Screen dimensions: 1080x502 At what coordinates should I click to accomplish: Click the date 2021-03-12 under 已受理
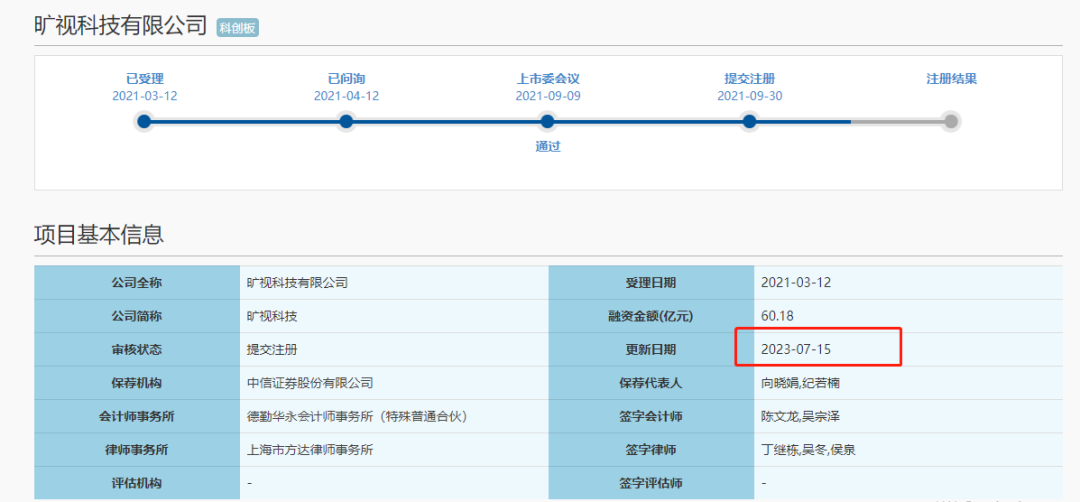[145, 96]
